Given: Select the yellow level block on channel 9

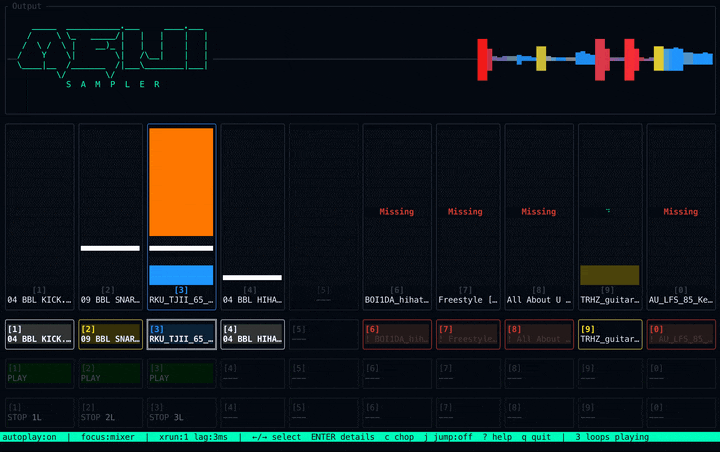Looking at the screenshot, I should (x=609, y=275).
